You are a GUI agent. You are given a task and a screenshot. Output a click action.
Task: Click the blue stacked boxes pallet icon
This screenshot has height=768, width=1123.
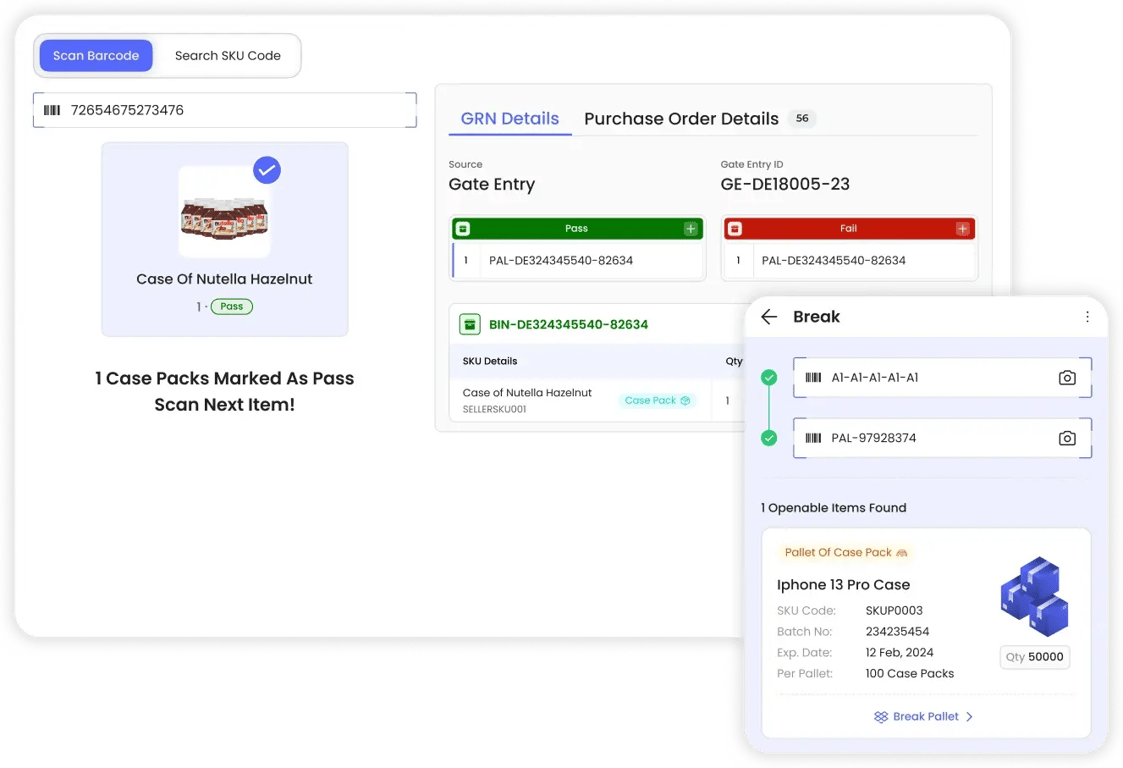point(1034,596)
